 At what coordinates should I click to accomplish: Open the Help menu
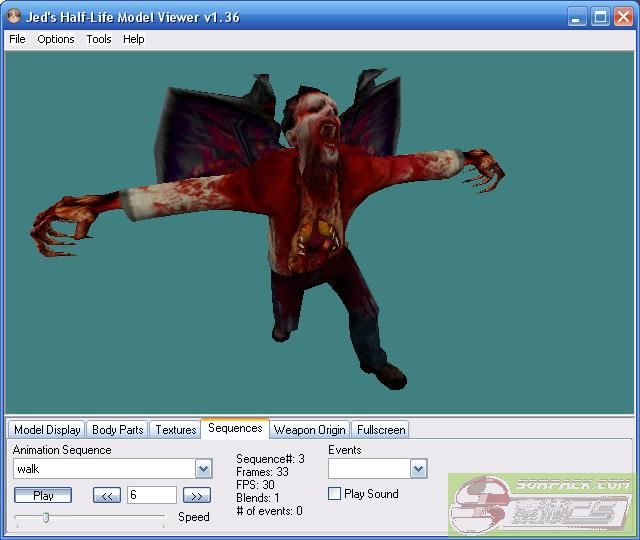click(x=134, y=39)
